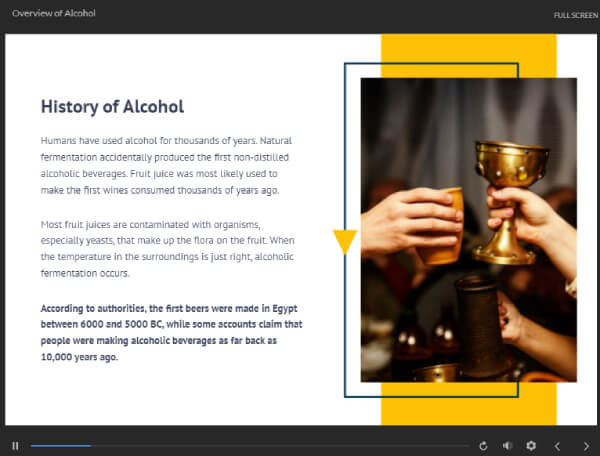Click the yellow triangle marker
This screenshot has width=600, height=456.
coord(345,241)
